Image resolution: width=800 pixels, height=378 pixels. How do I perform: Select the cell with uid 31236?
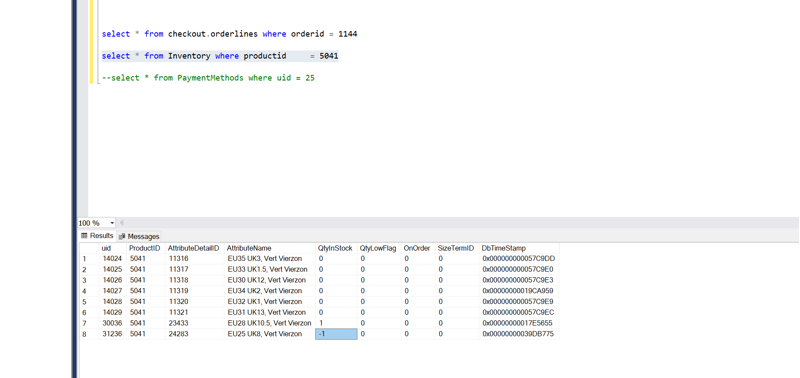click(x=112, y=334)
